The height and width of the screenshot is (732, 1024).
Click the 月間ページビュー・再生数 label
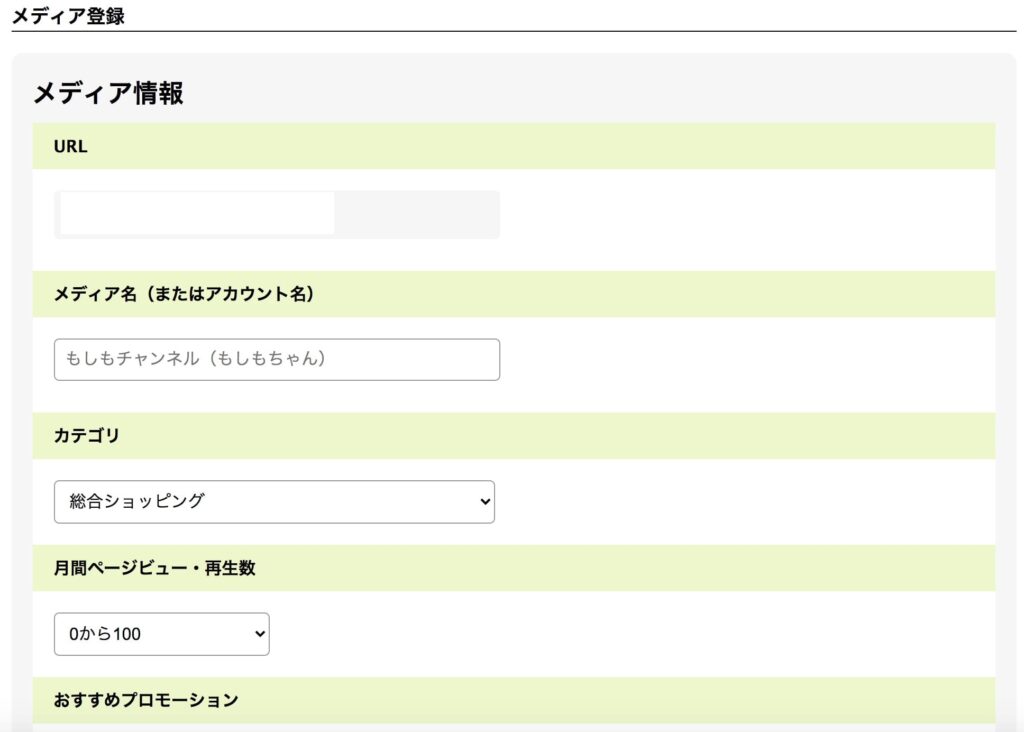click(155, 567)
